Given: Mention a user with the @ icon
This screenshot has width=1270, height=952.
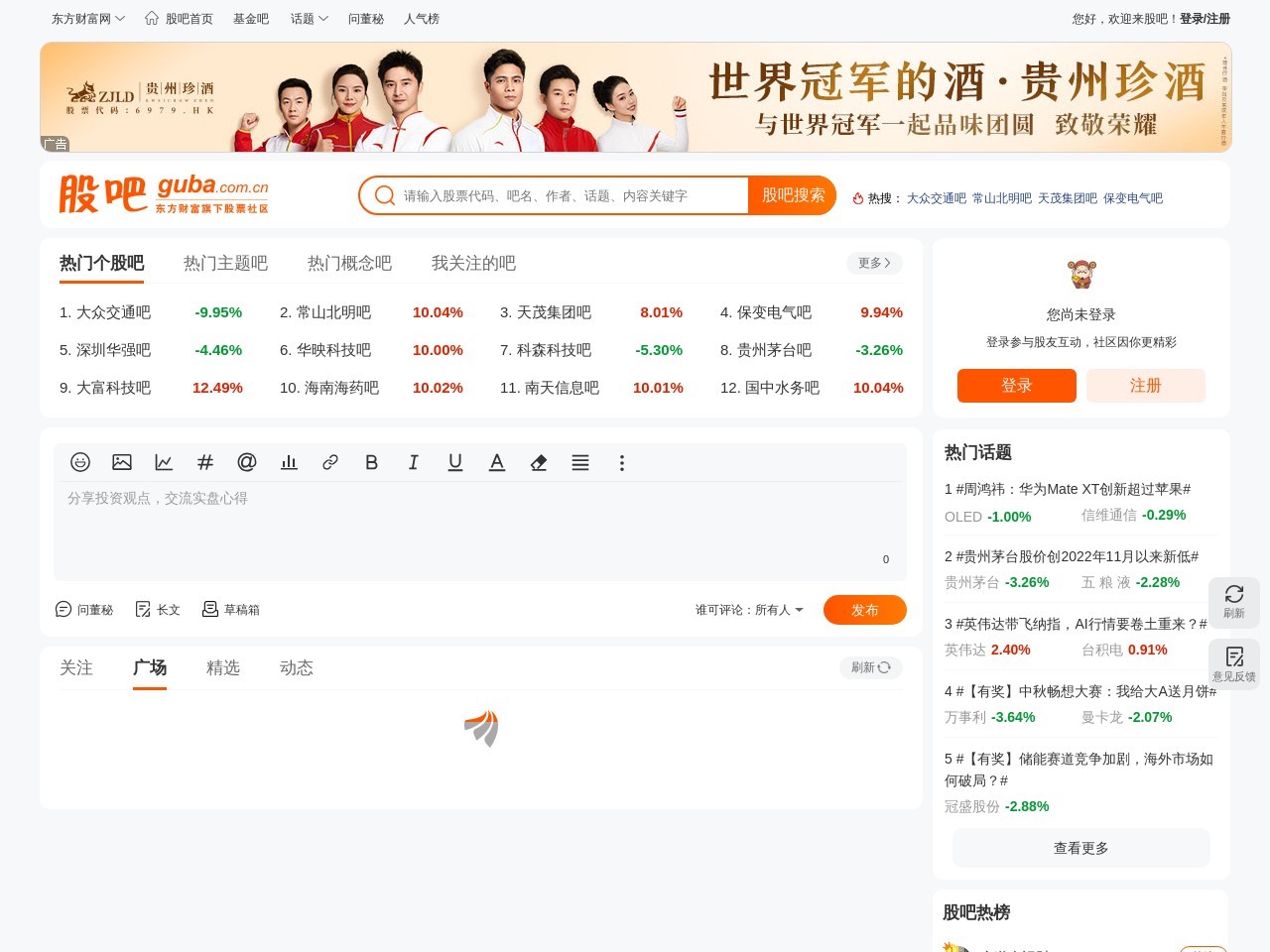Looking at the screenshot, I should (x=247, y=462).
